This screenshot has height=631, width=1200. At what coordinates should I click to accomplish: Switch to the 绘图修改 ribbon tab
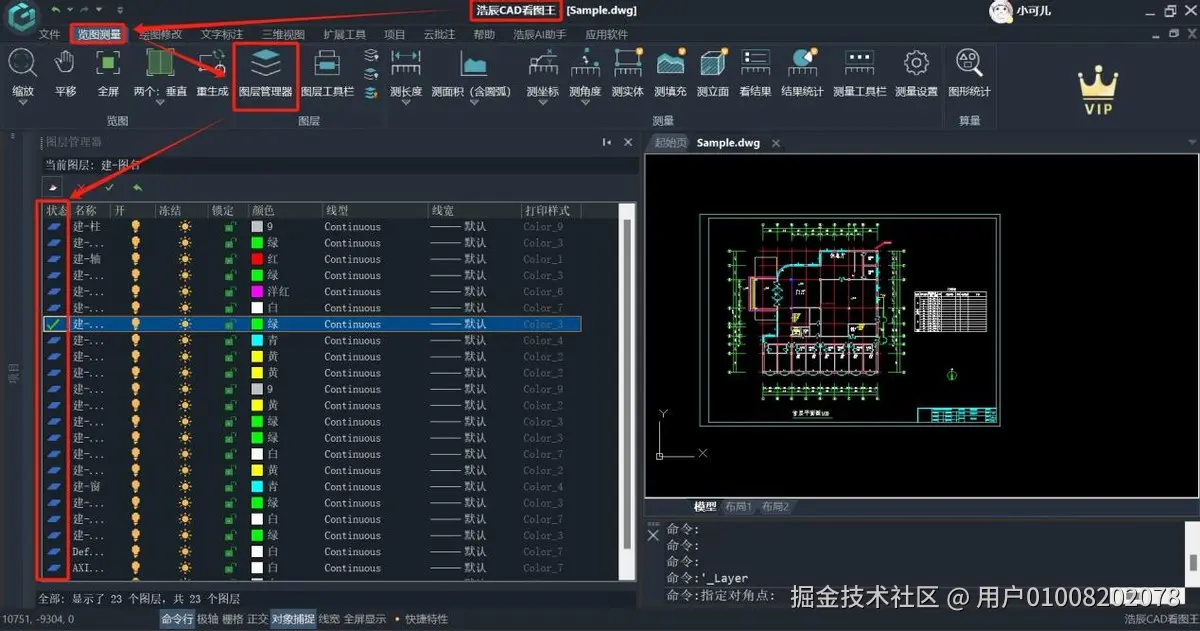[x=161, y=34]
